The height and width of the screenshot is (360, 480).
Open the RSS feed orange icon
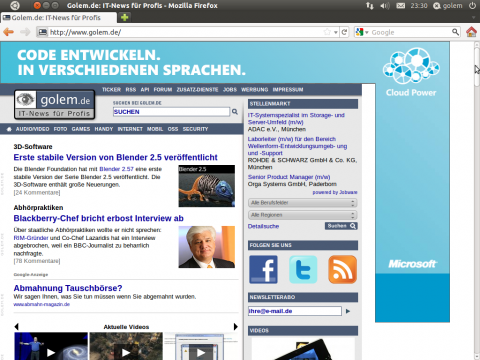pyautogui.click(x=342, y=269)
